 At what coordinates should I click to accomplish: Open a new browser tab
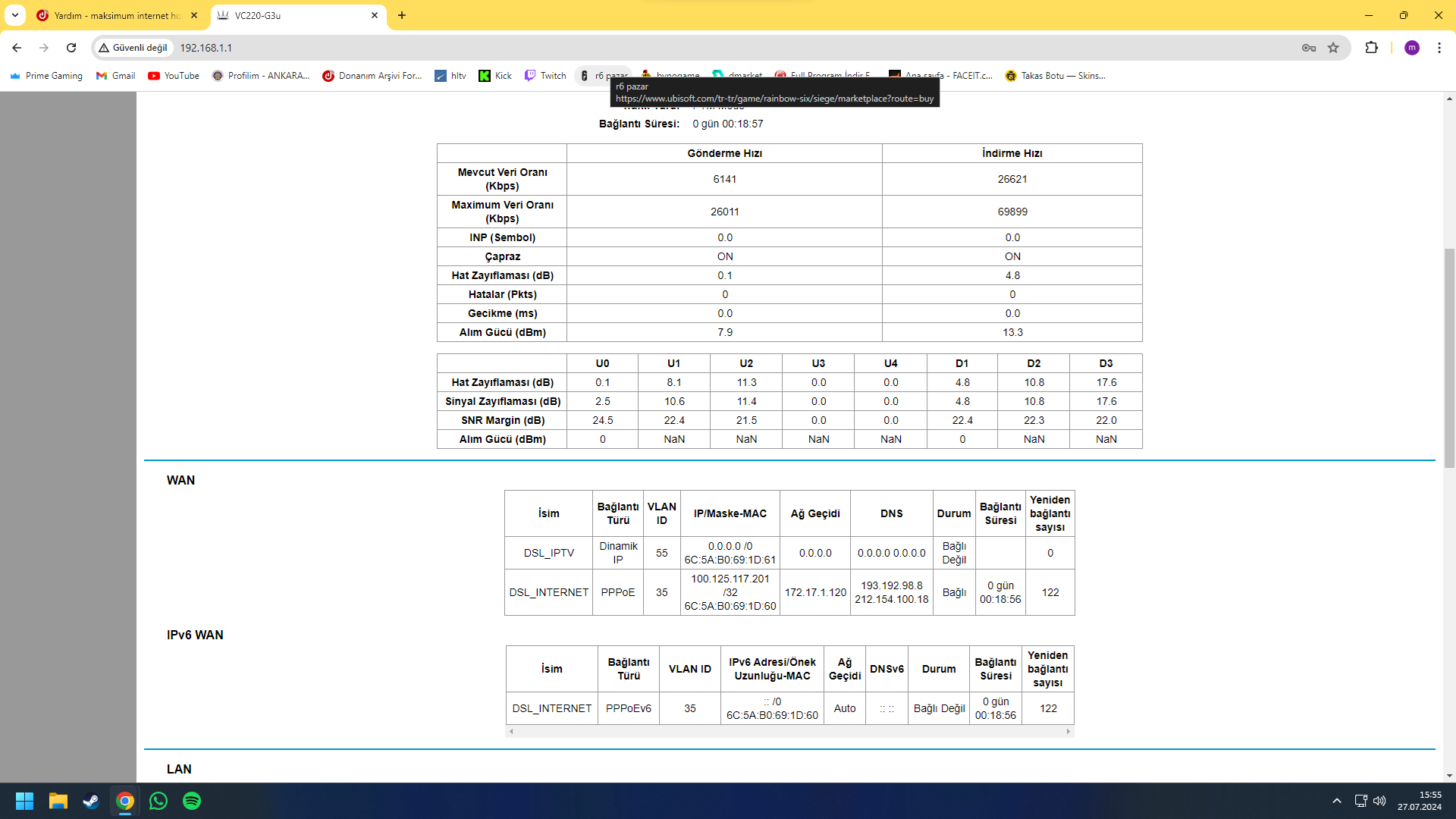click(x=402, y=15)
